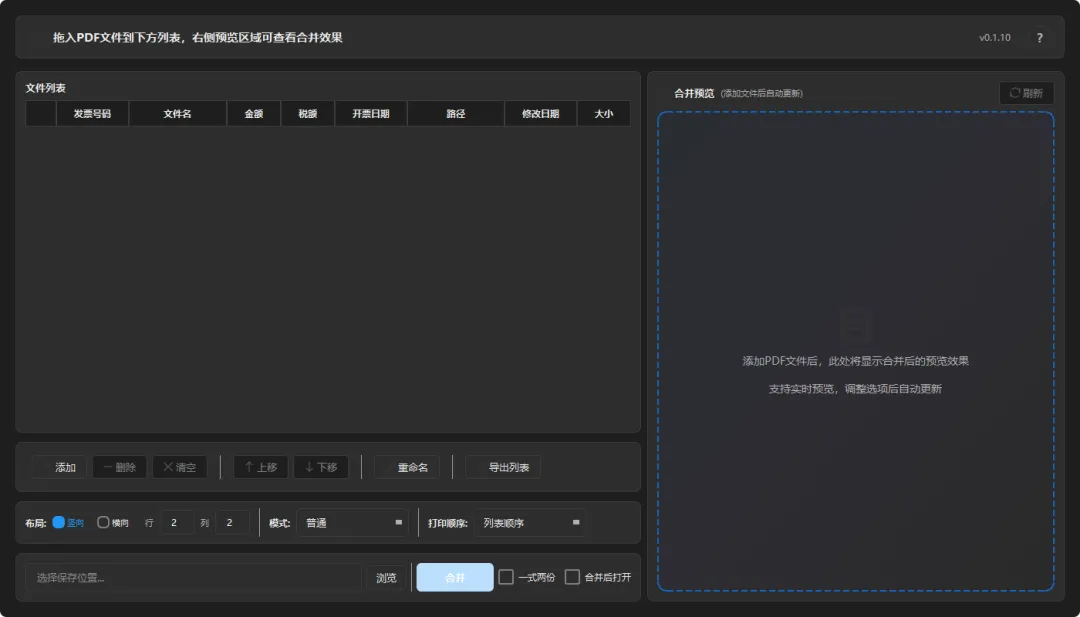
Task: Sort by the 发票号码 column header
Action: [92, 114]
